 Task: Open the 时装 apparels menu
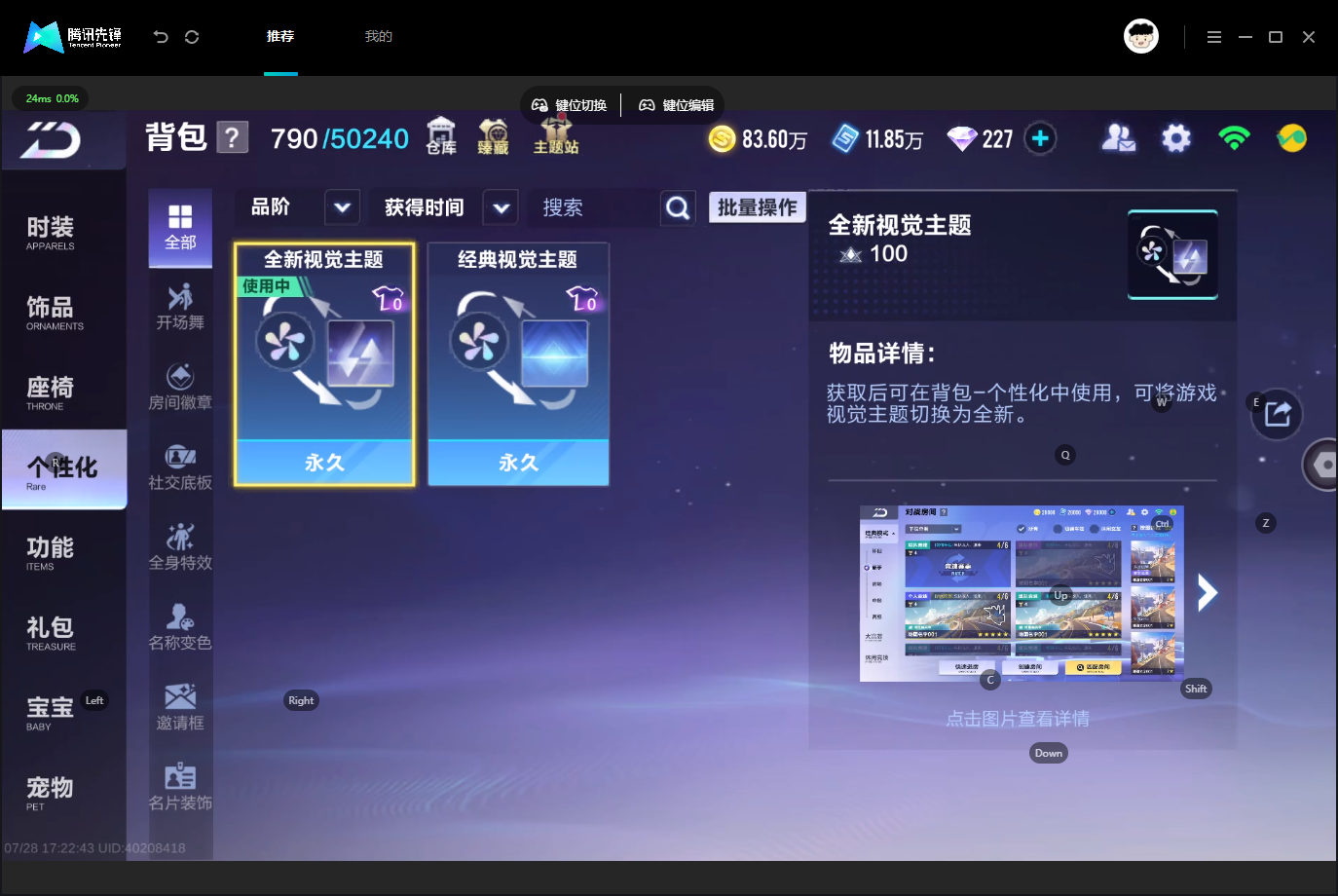tap(64, 233)
